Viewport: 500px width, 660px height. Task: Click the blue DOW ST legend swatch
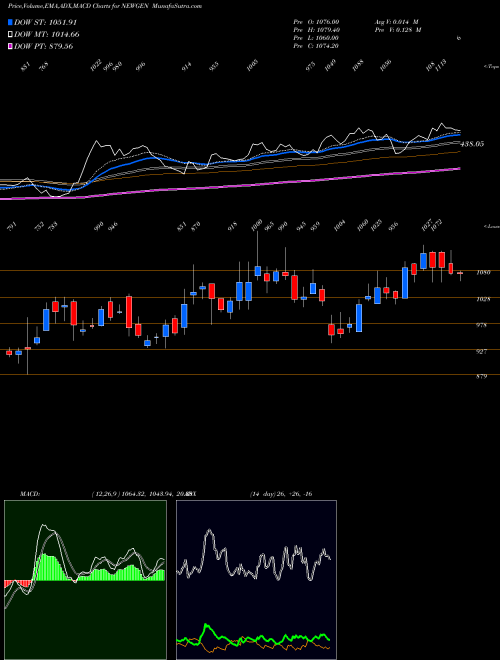pos(11,22)
